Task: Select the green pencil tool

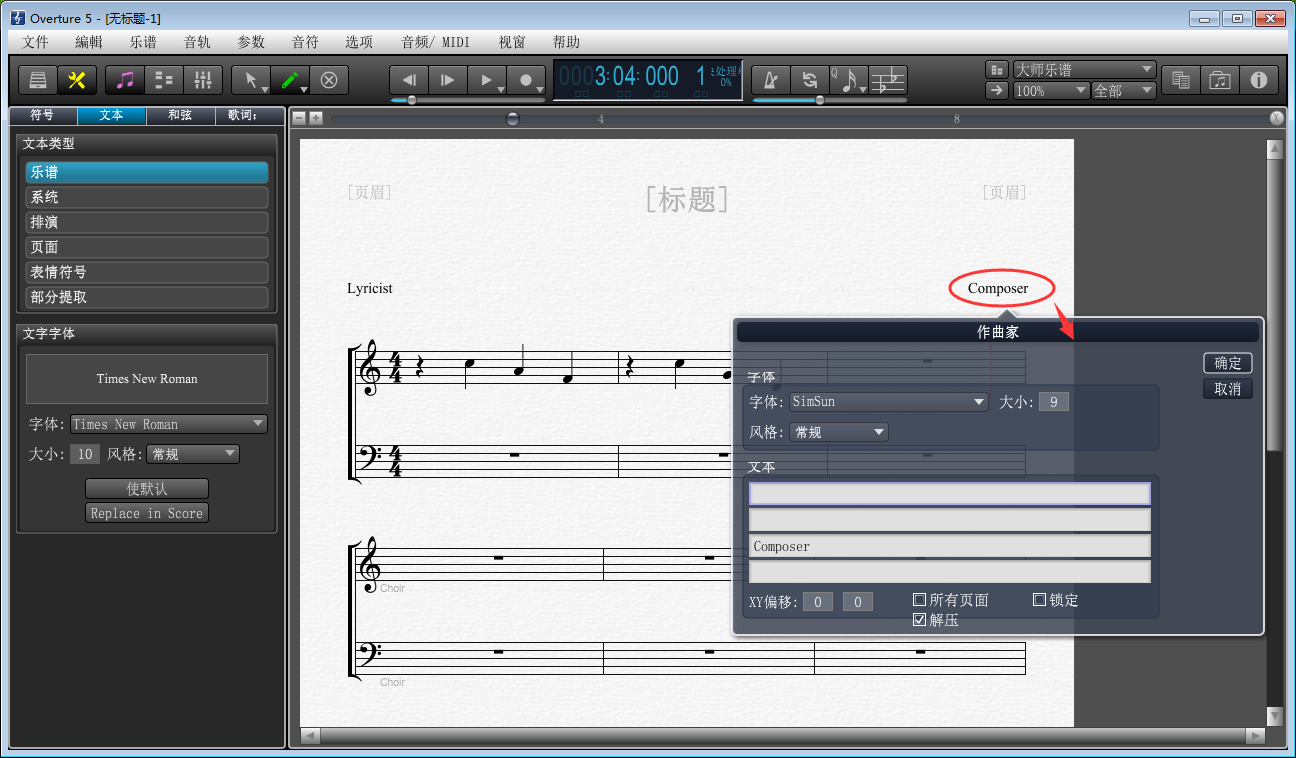Action: tap(290, 80)
